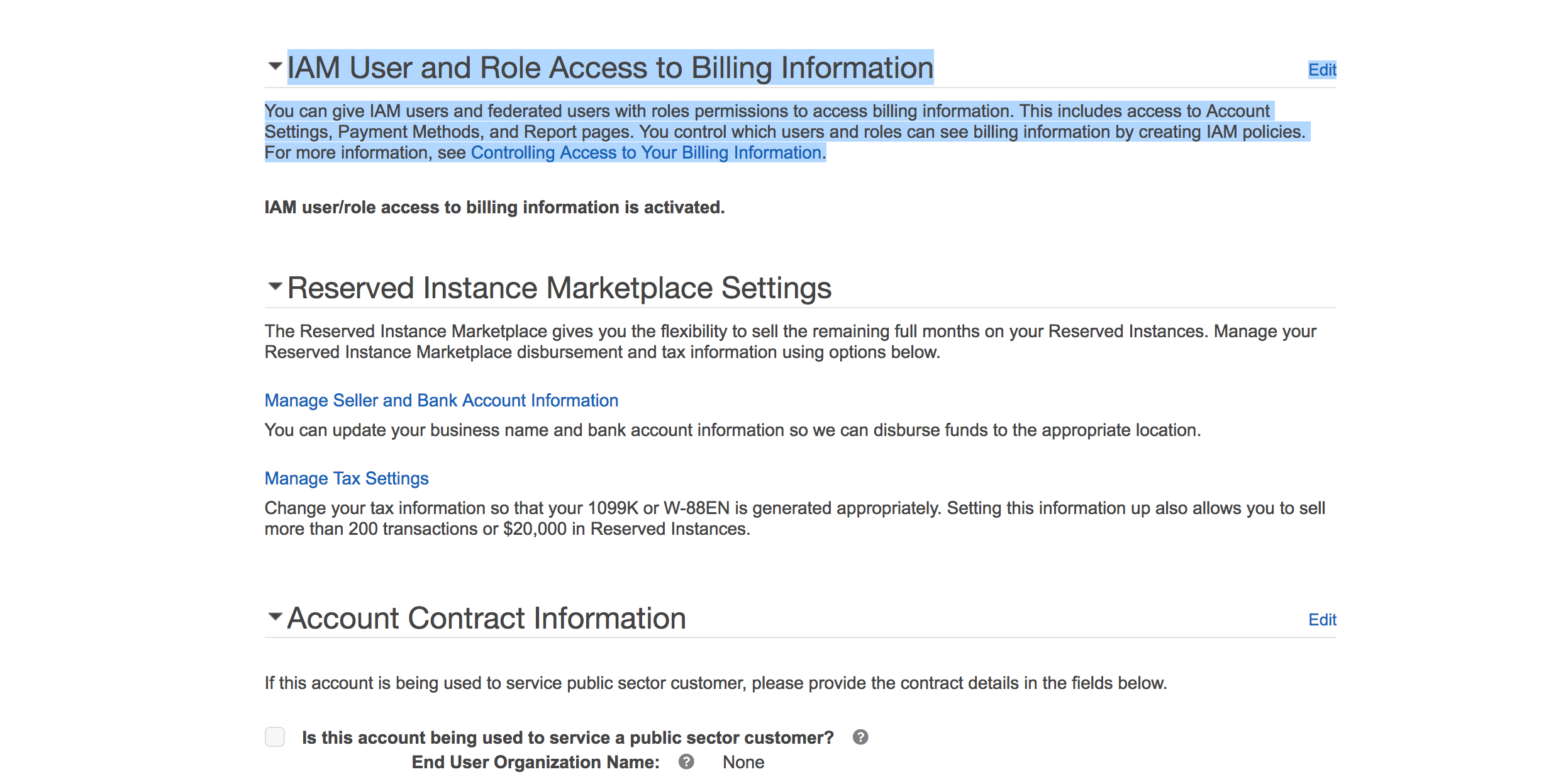Collapse the IAM User and Role Access section
This screenshot has width=1568, height=784.
274,66
